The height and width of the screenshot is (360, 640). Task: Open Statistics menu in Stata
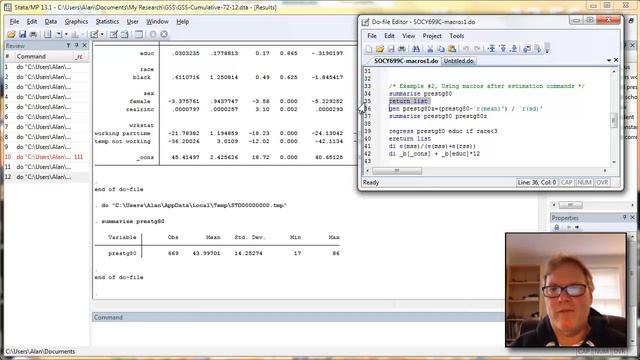click(107, 22)
